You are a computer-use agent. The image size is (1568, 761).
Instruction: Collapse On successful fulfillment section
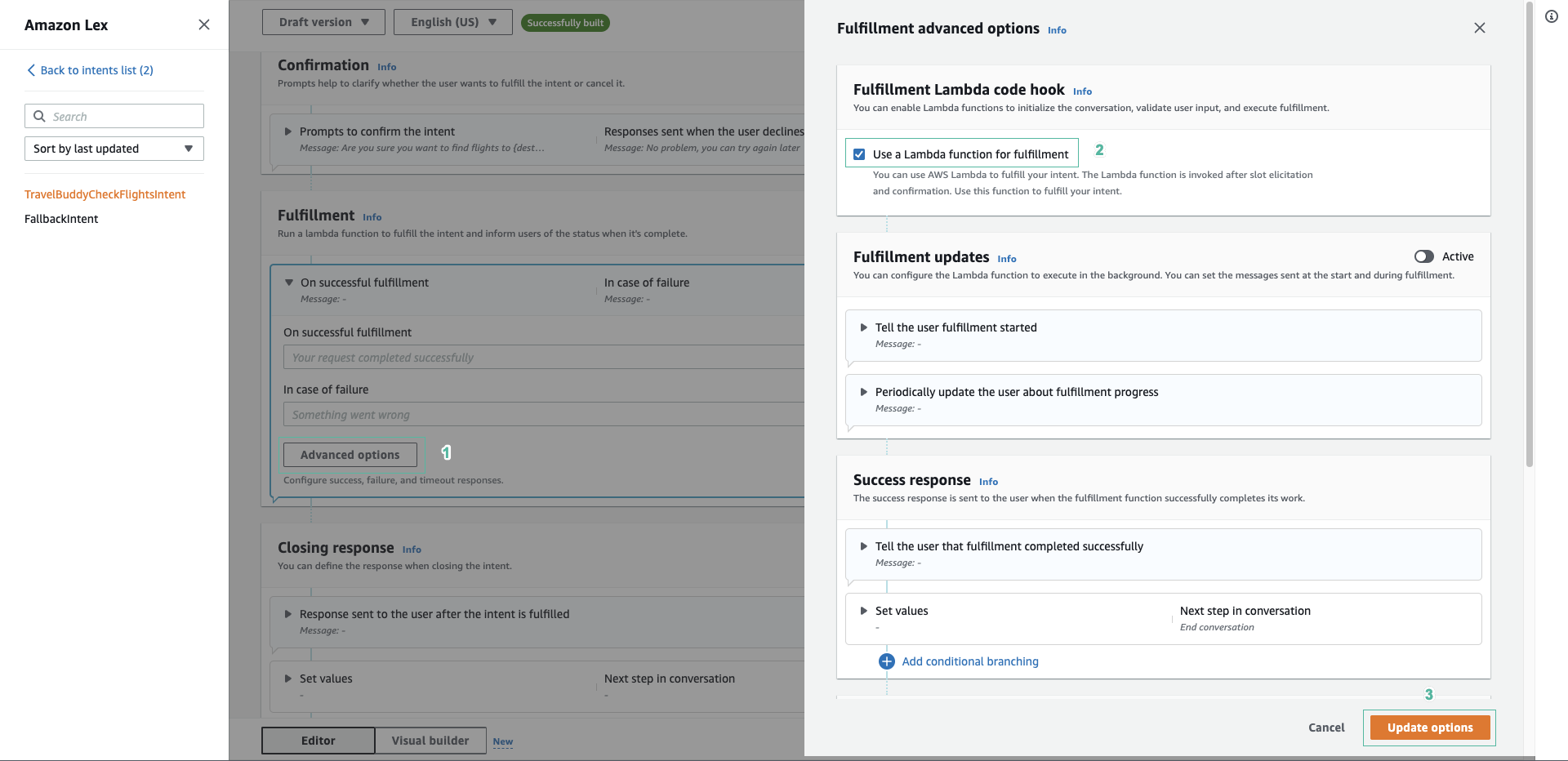[x=289, y=283]
